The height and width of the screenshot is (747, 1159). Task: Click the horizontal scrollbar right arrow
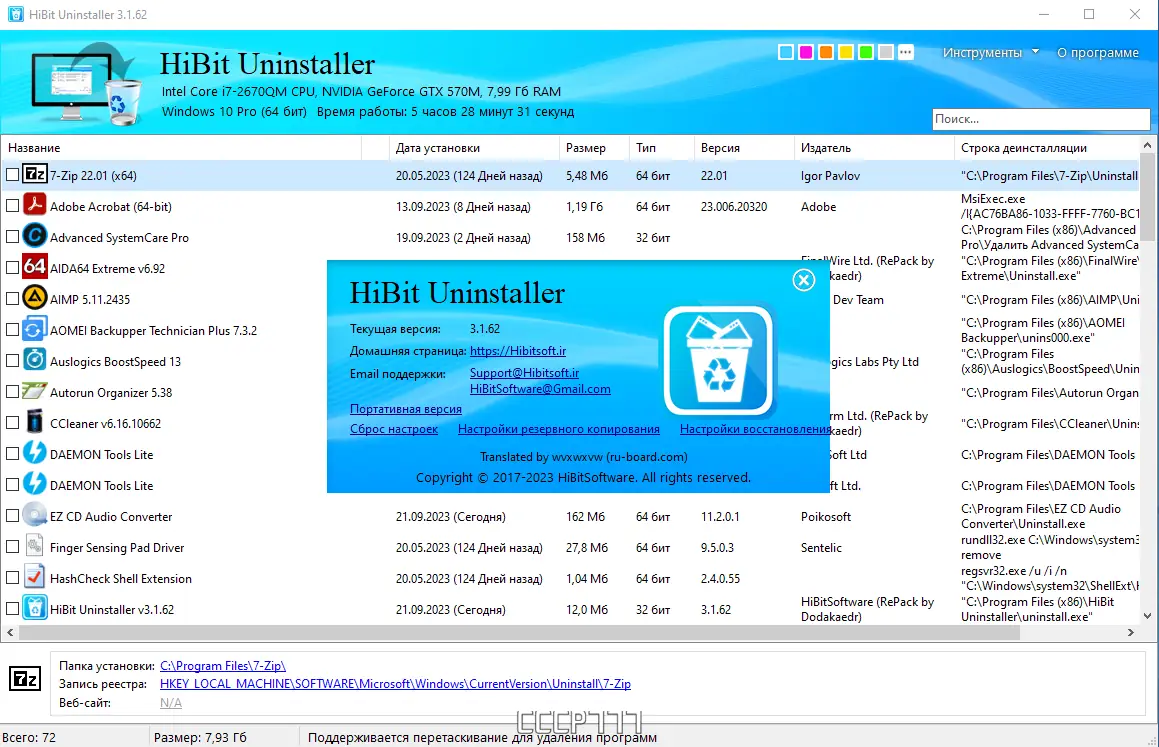coord(1130,632)
